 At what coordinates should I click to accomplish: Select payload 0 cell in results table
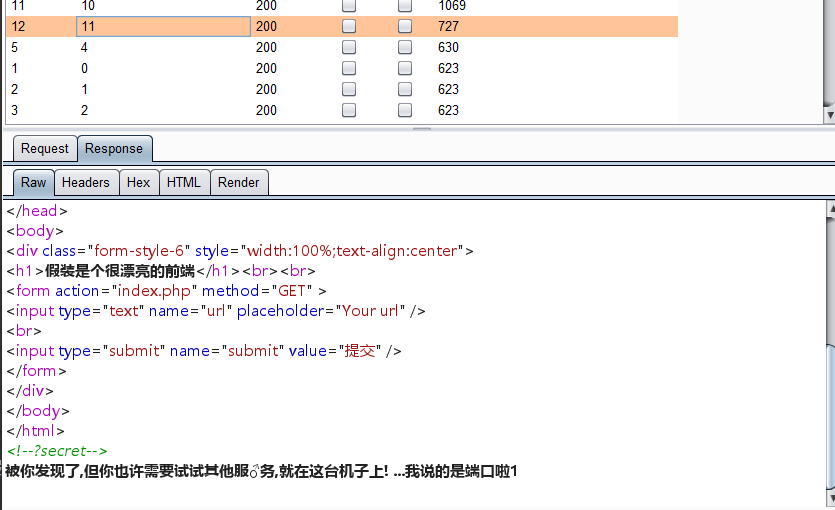coord(84,68)
